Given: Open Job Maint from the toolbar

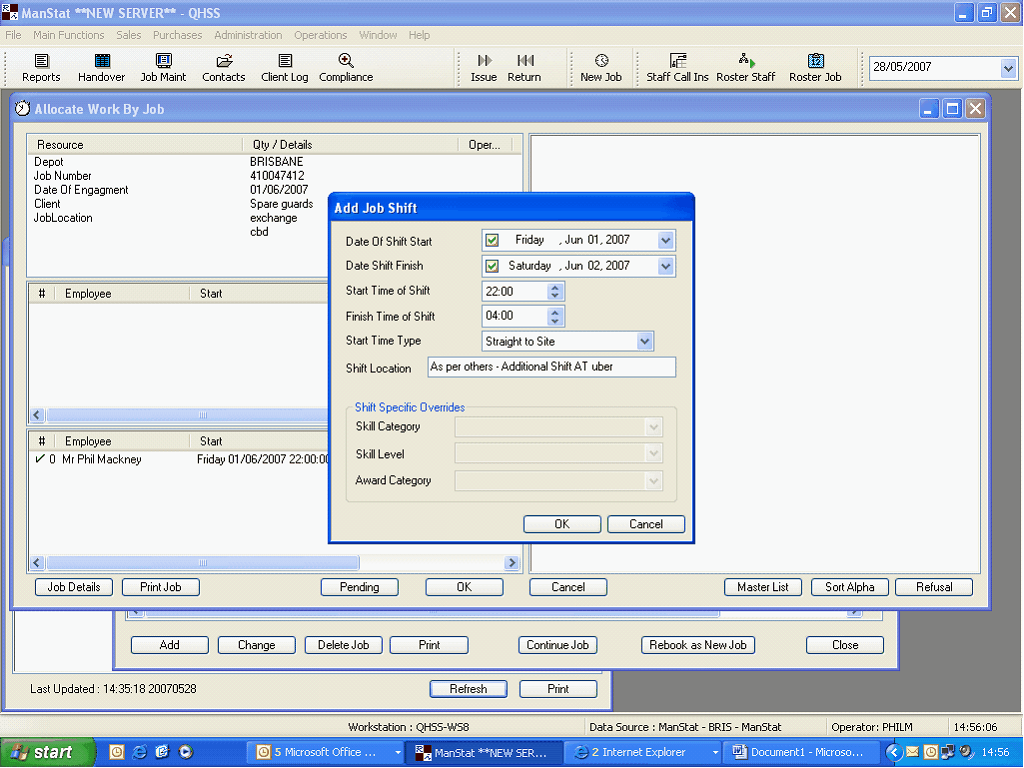Looking at the screenshot, I should (163, 68).
